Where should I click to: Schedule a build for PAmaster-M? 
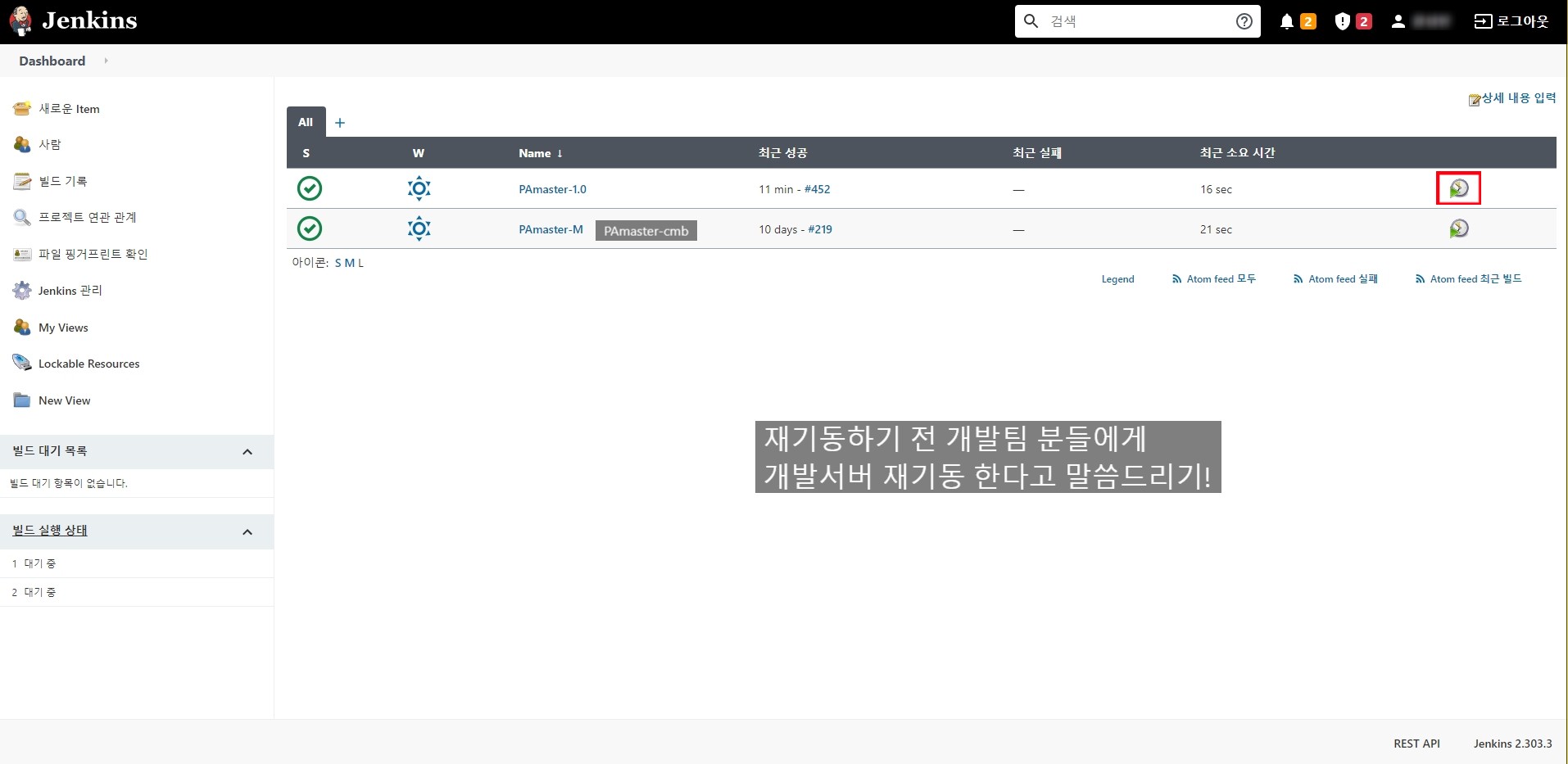pos(1458,228)
